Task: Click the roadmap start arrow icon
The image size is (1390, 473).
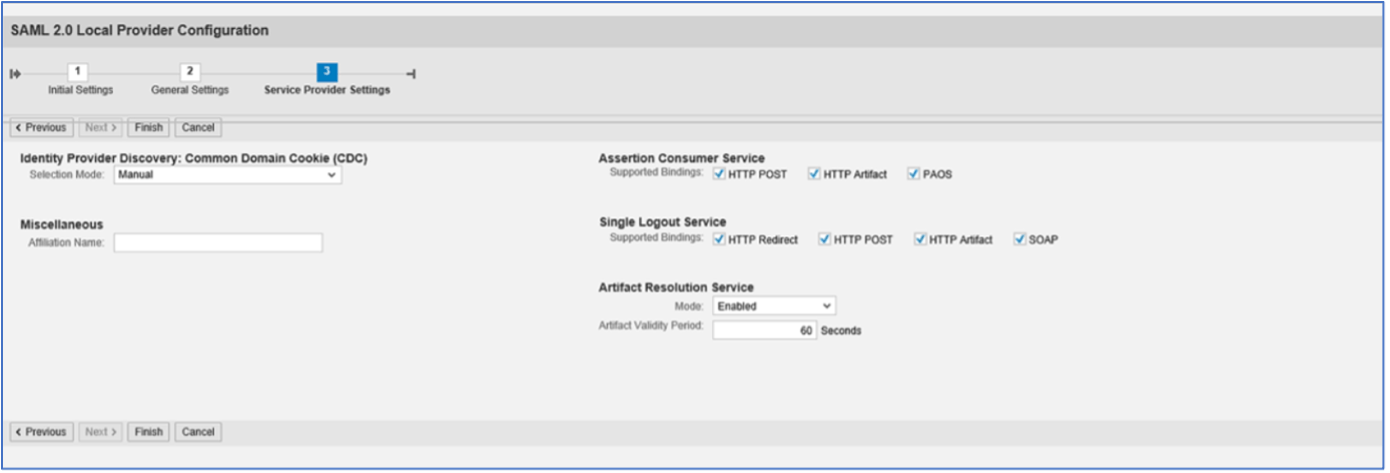Action: (x=15, y=74)
